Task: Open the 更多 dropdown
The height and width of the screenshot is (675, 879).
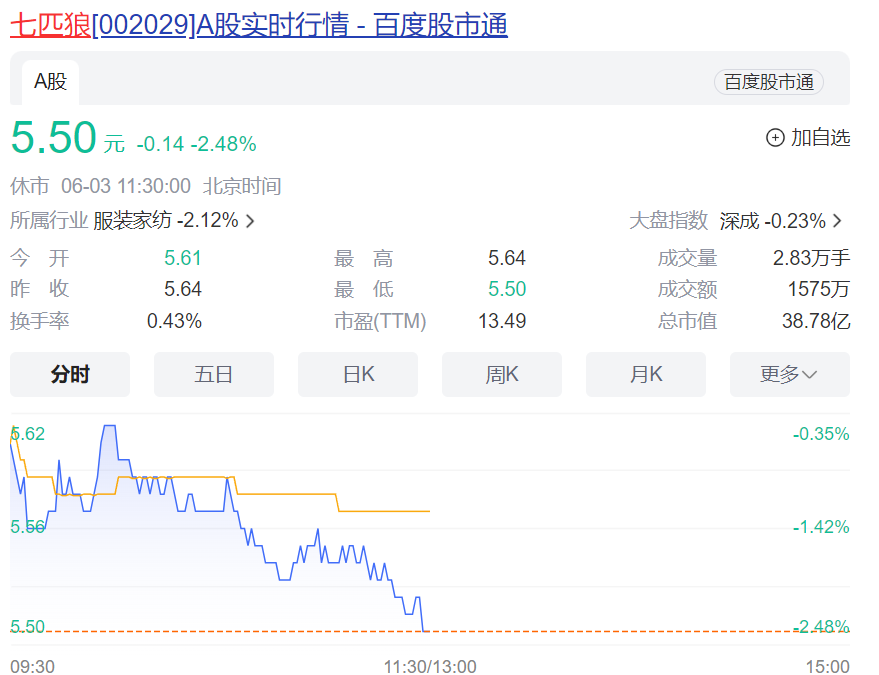Action: click(x=790, y=375)
